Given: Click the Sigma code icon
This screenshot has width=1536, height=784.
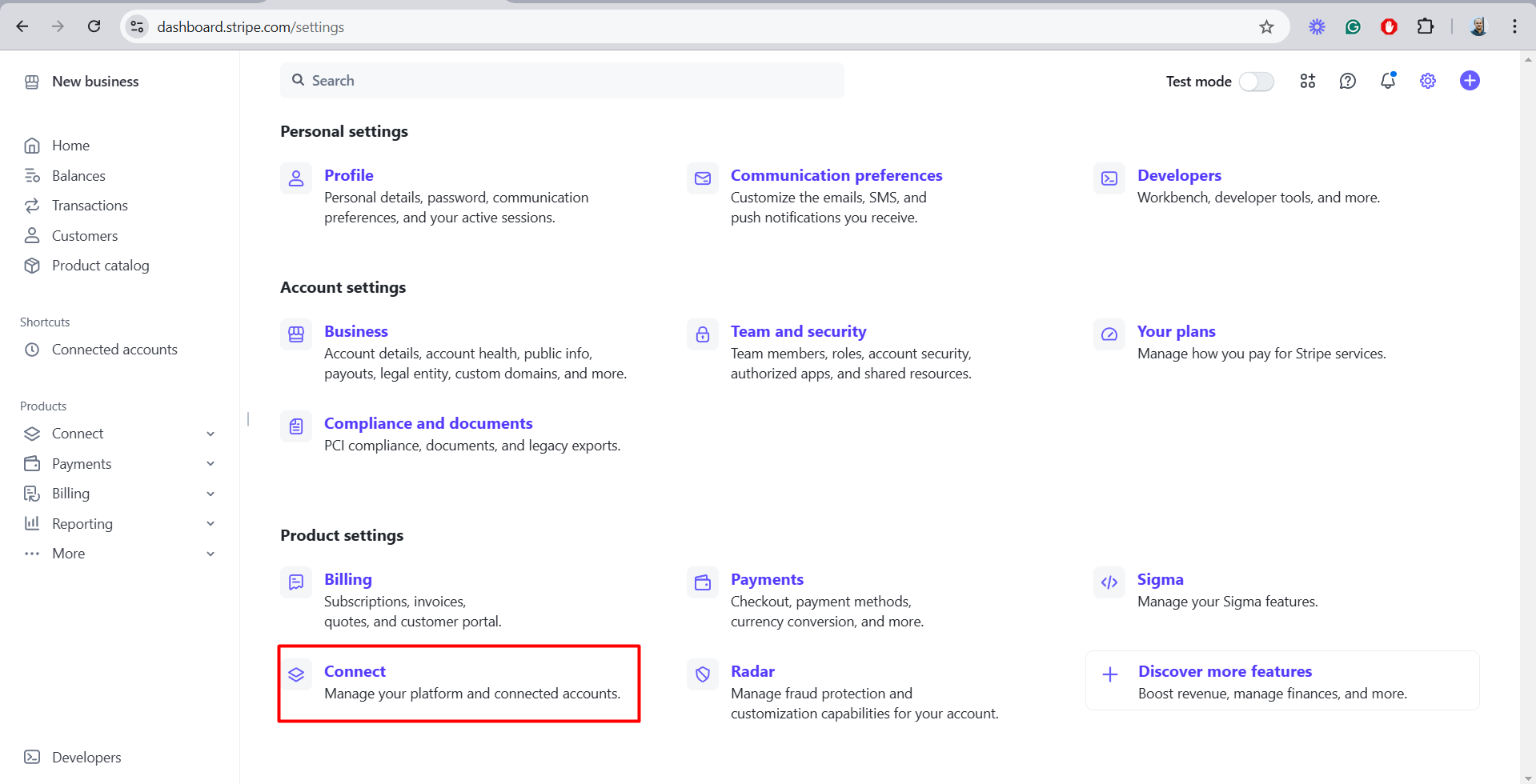Looking at the screenshot, I should coord(1109,582).
